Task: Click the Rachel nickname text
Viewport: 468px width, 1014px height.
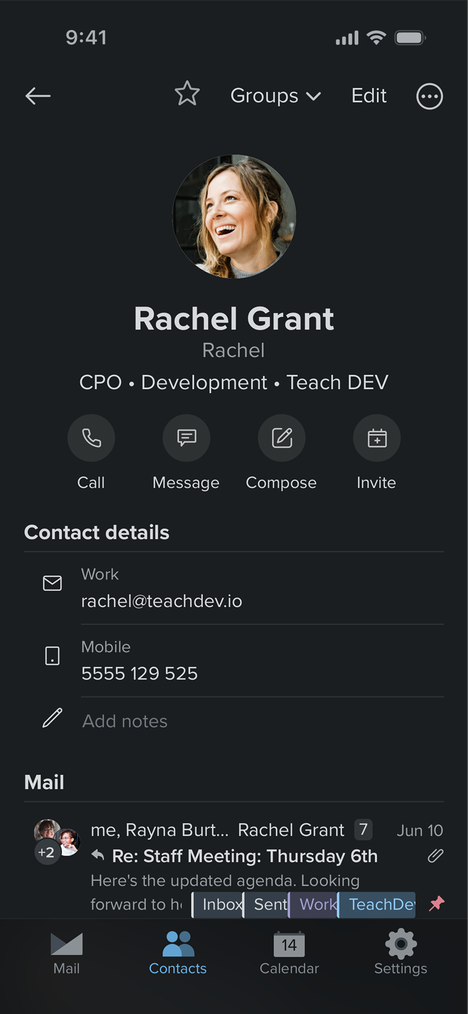Action: click(x=233, y=351)
